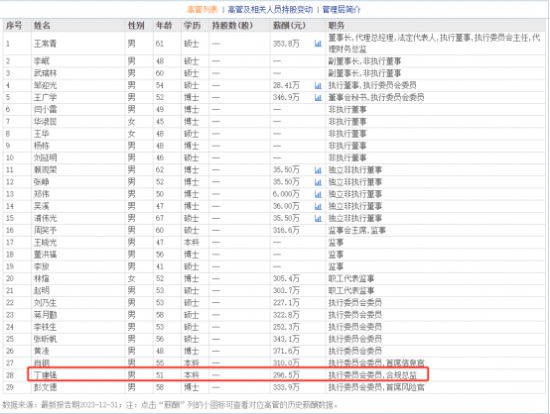The image size is (550, 414).
Task: Click the age 41 cell in row 19
Action: point(160,267)
